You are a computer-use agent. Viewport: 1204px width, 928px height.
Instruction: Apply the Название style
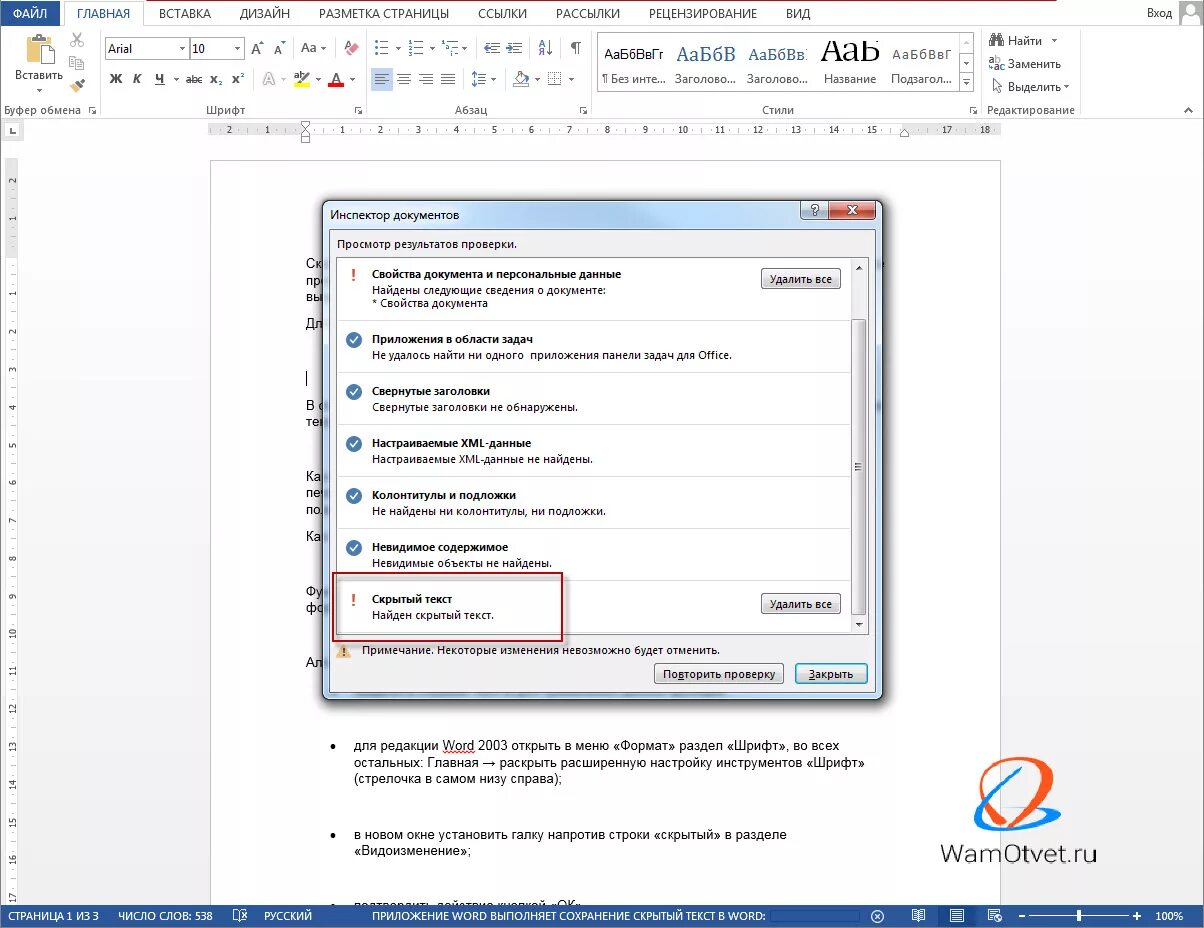[850, 63]
